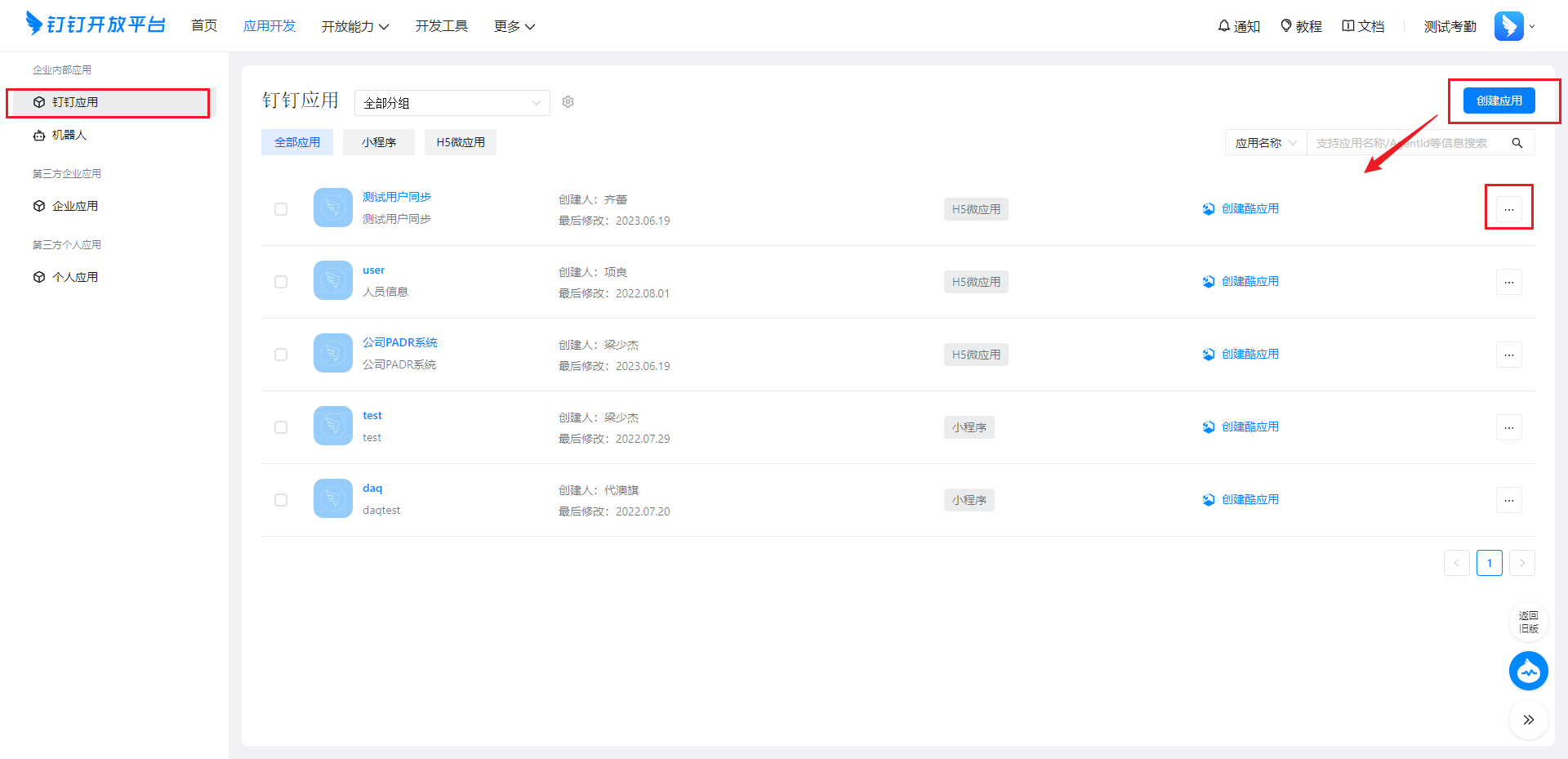The height and width of the screenshot is (759, 1568).
Task: Open more options for daq row
Action: click(1509, 500)
